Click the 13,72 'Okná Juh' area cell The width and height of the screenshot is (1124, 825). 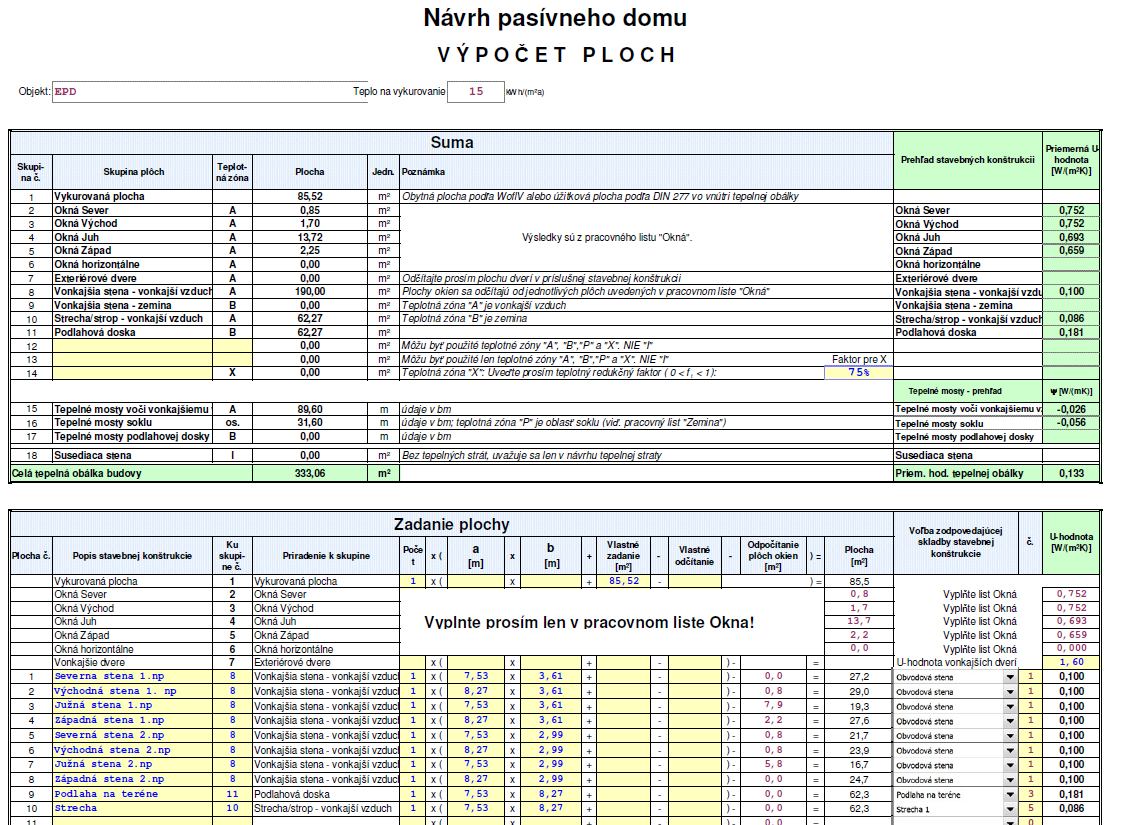[x=310, y=237]
